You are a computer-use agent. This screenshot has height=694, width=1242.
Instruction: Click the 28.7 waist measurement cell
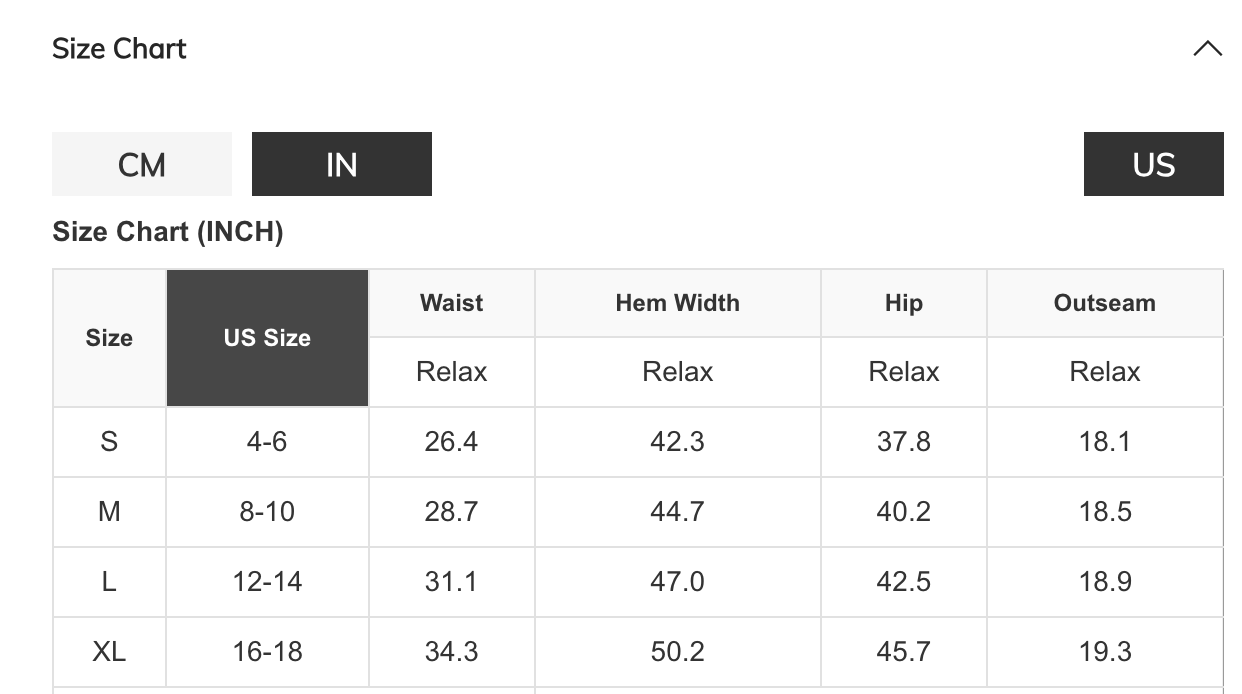click(451, 512)
